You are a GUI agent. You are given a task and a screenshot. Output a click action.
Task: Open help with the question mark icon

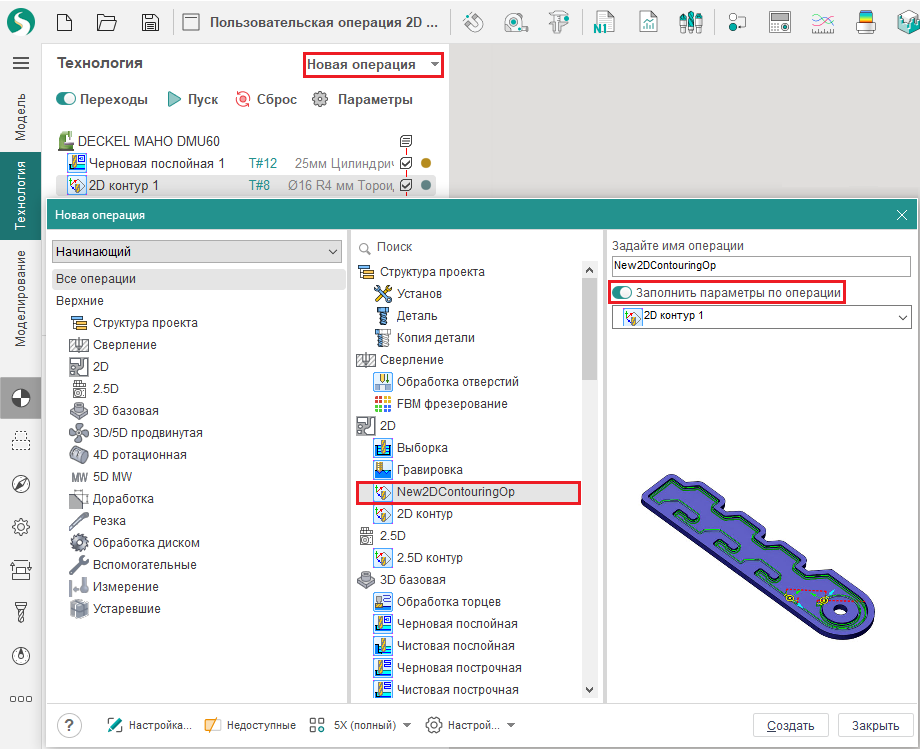point(69,725)
